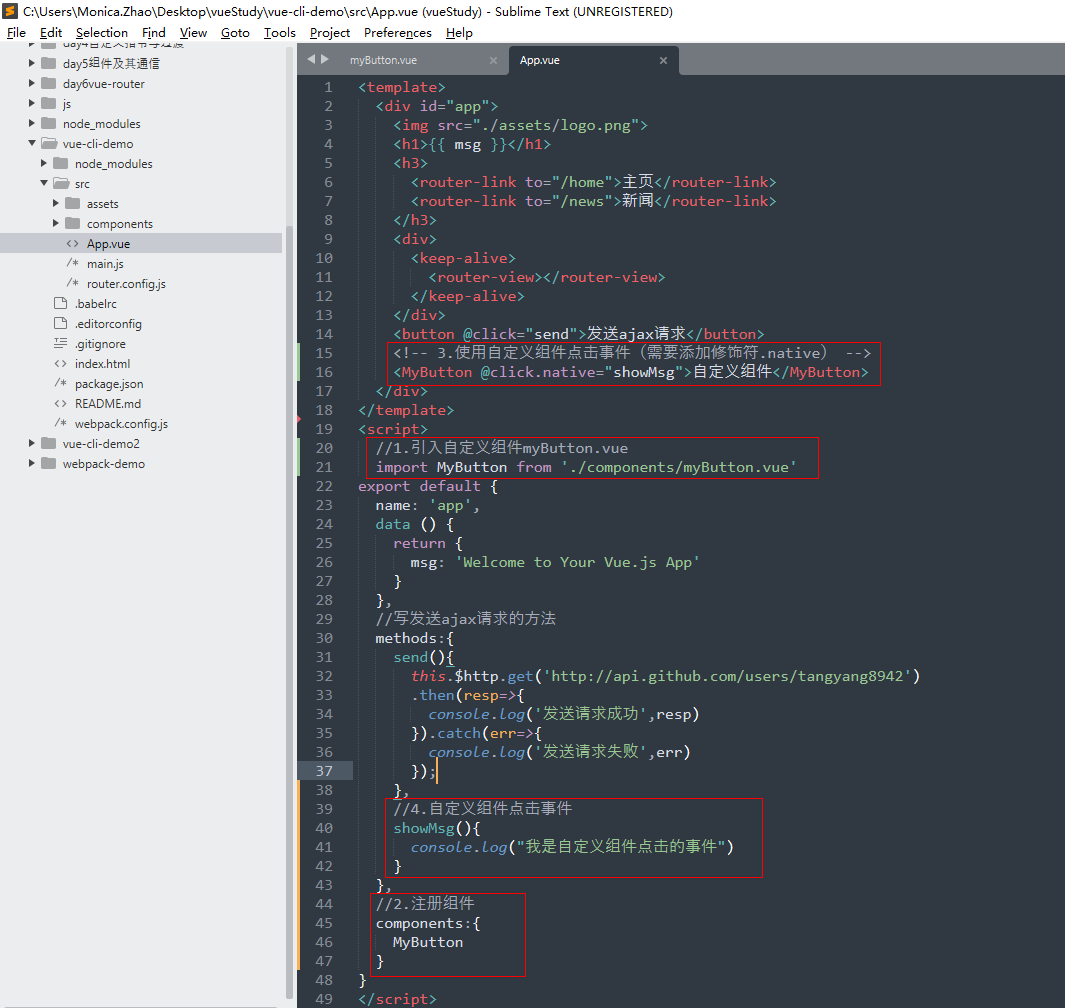Close the App.vue tab
1065x1008 pixels.
tap(664, 60)
